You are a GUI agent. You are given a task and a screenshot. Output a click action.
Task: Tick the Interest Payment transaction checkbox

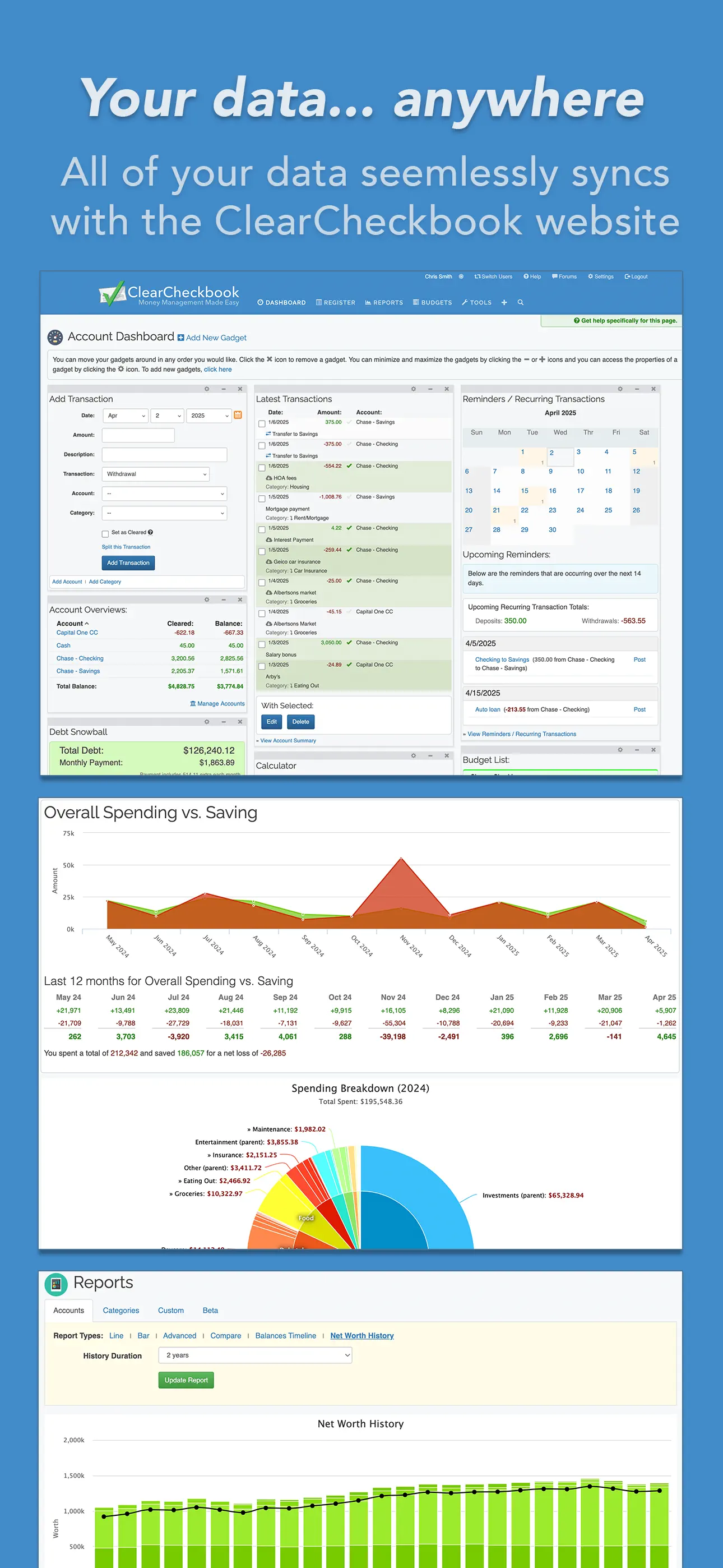pos(262,529)
